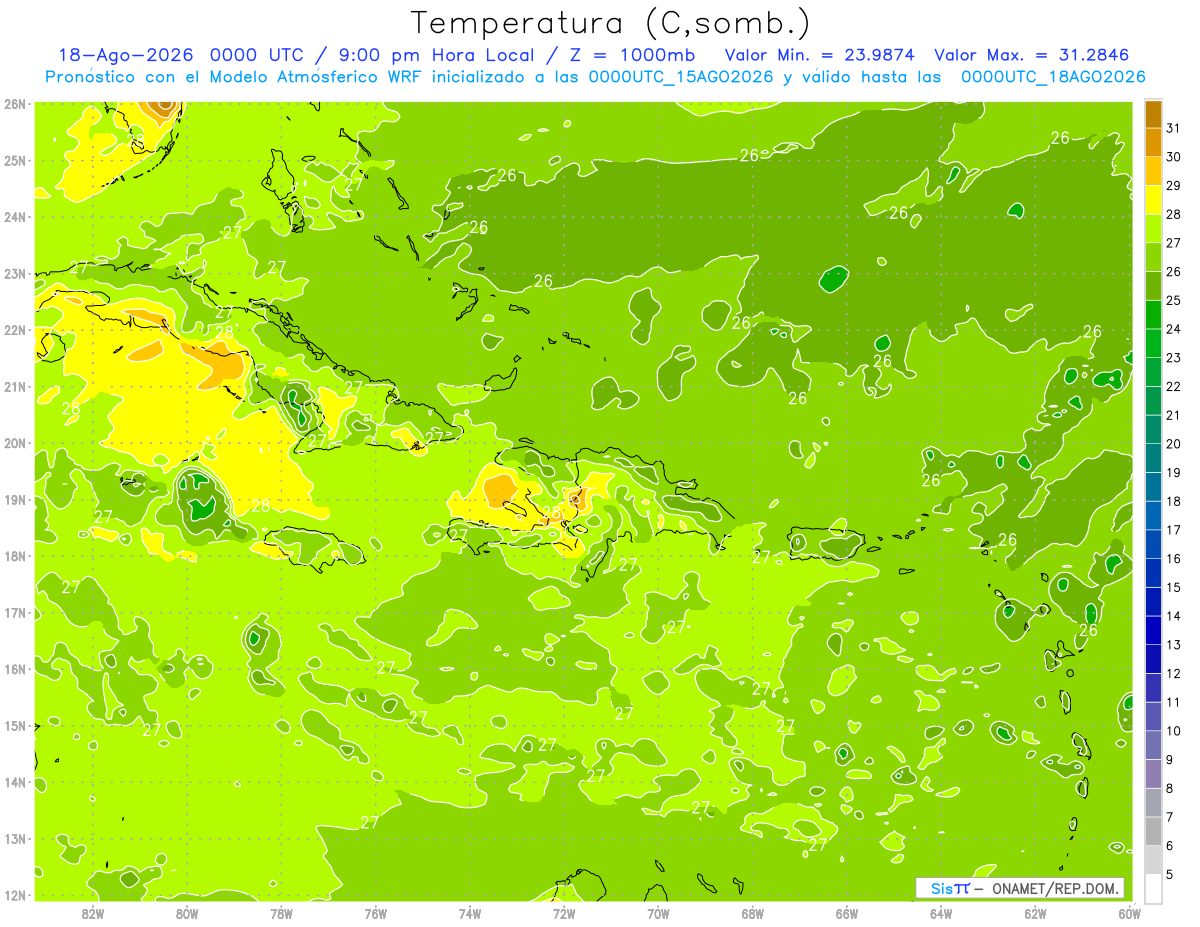Click the 13N latitude axis label
Screen dimensions: 1200x927
click(x=14, y=839)
